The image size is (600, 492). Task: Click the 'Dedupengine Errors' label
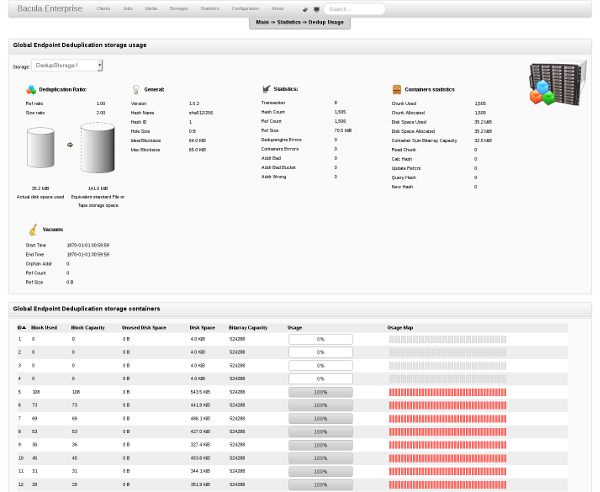click(281, 140)
